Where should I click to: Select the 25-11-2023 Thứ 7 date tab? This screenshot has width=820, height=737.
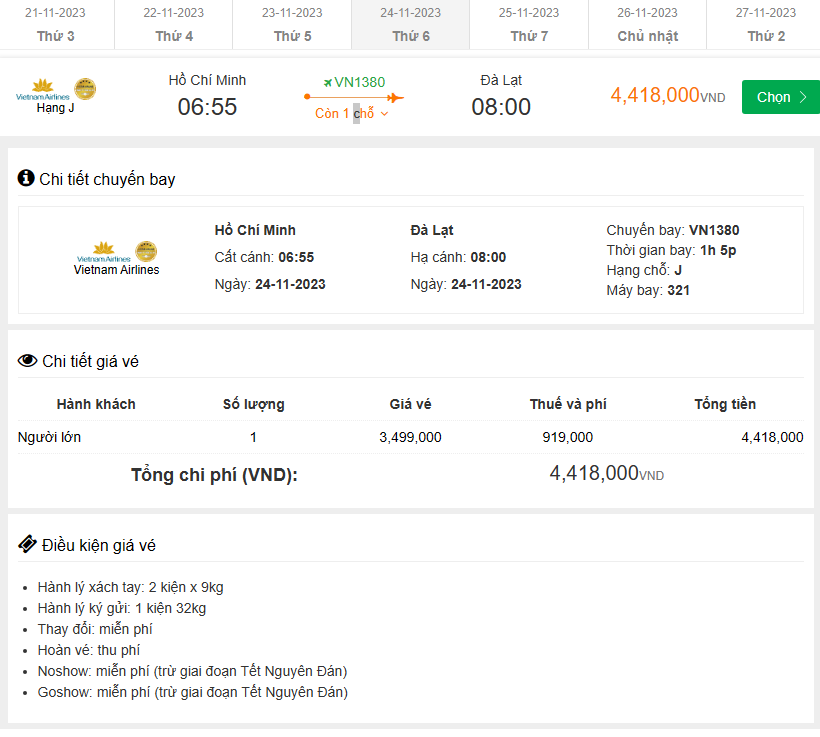(x=529, y=25)
